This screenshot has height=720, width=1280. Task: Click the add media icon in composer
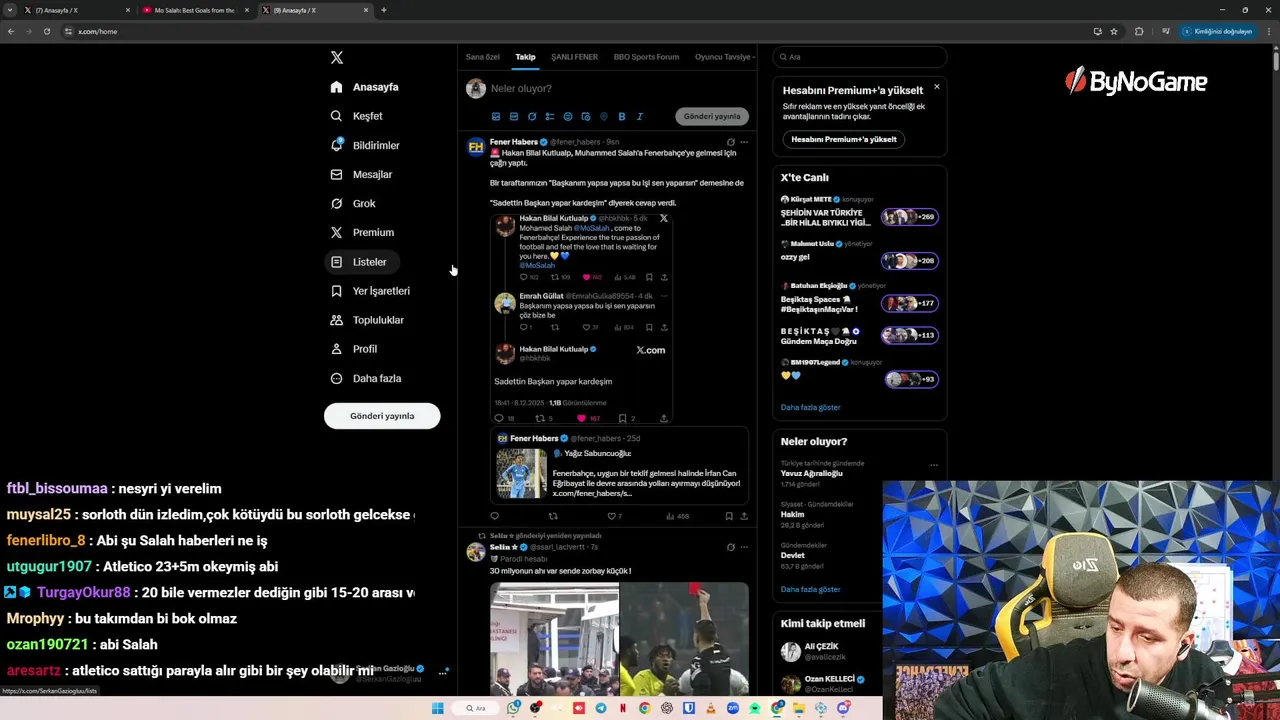(x=495, y=117)
